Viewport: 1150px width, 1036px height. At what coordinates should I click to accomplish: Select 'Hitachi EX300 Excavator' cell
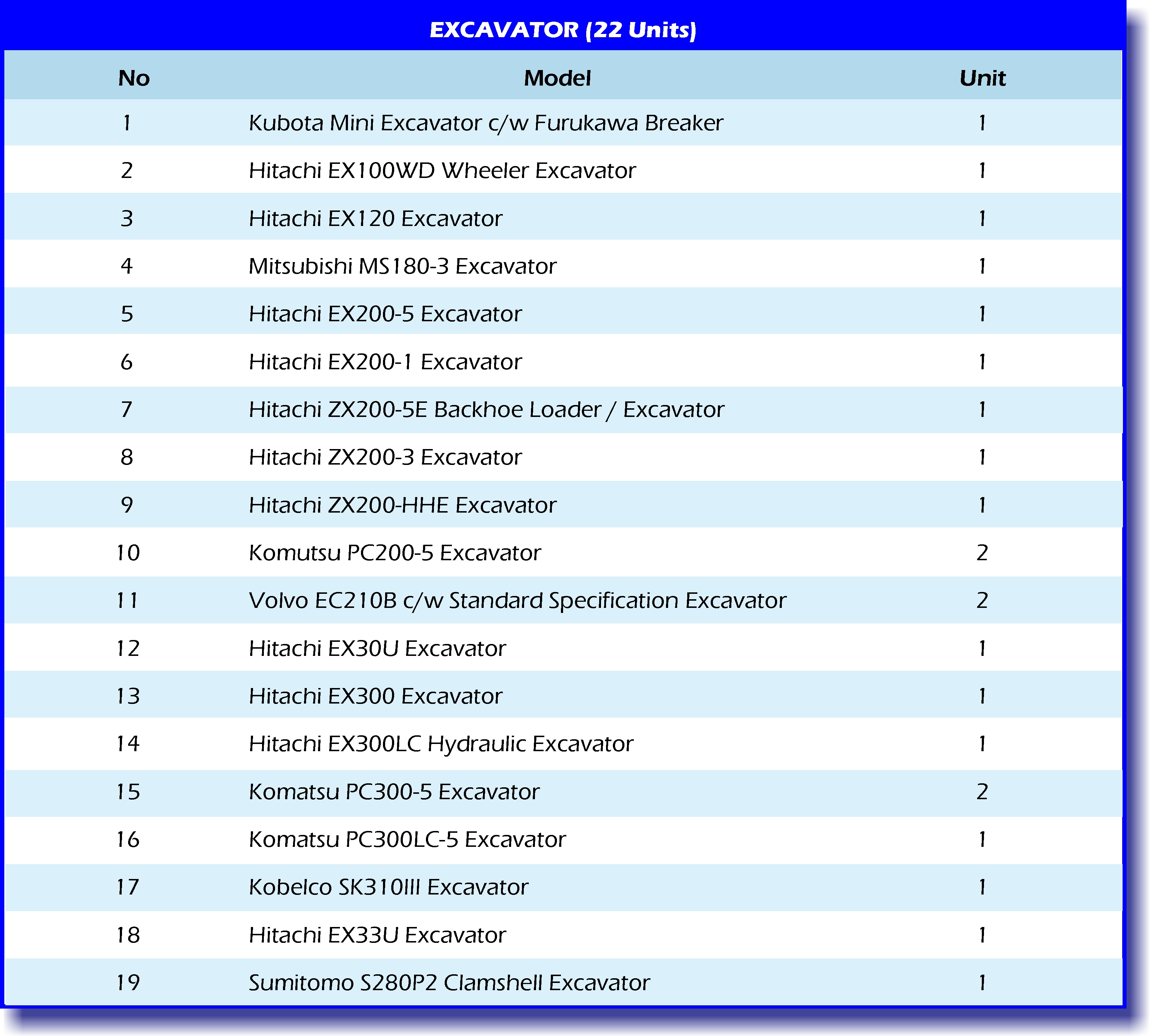click(376, 696)
